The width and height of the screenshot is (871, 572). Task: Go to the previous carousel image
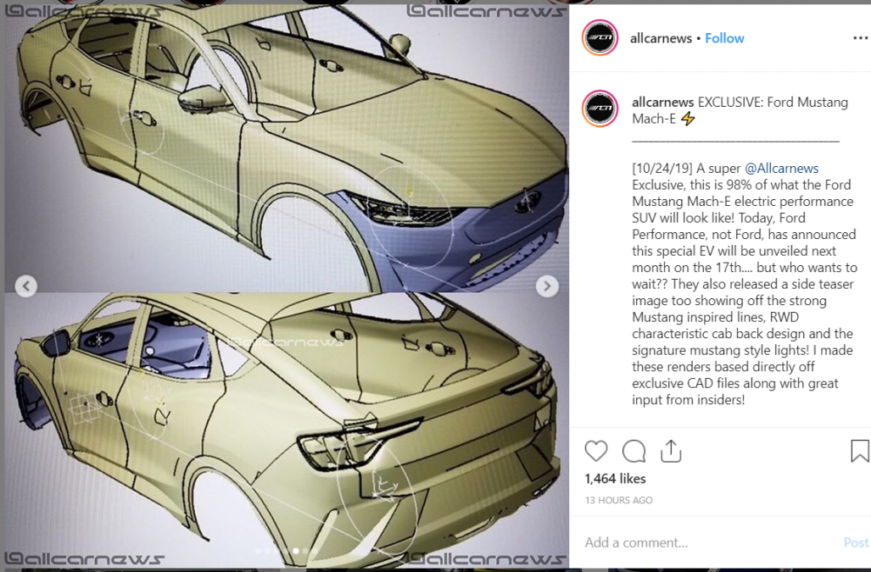tap(26, 286)
